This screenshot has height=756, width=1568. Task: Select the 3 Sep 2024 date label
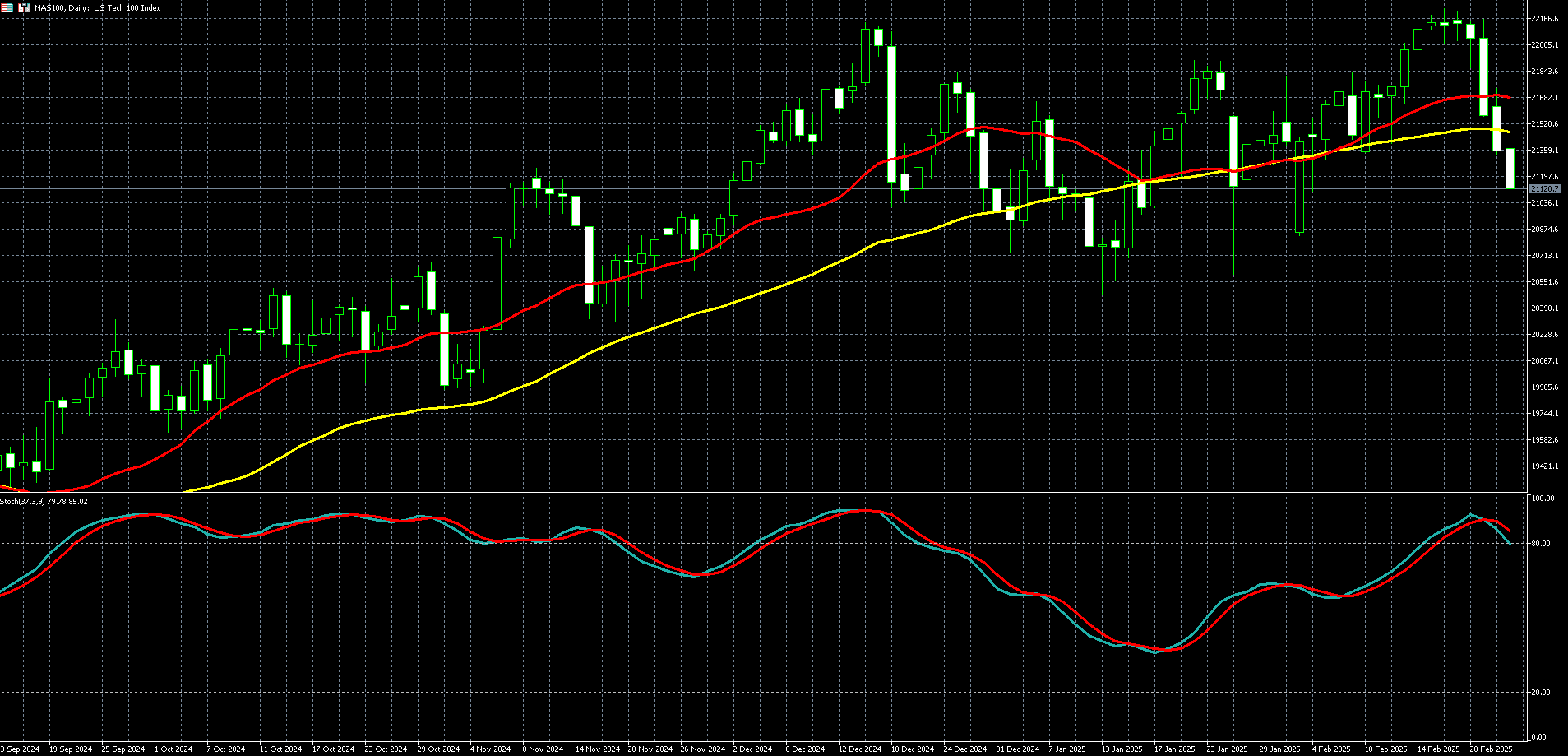[20, 749]
